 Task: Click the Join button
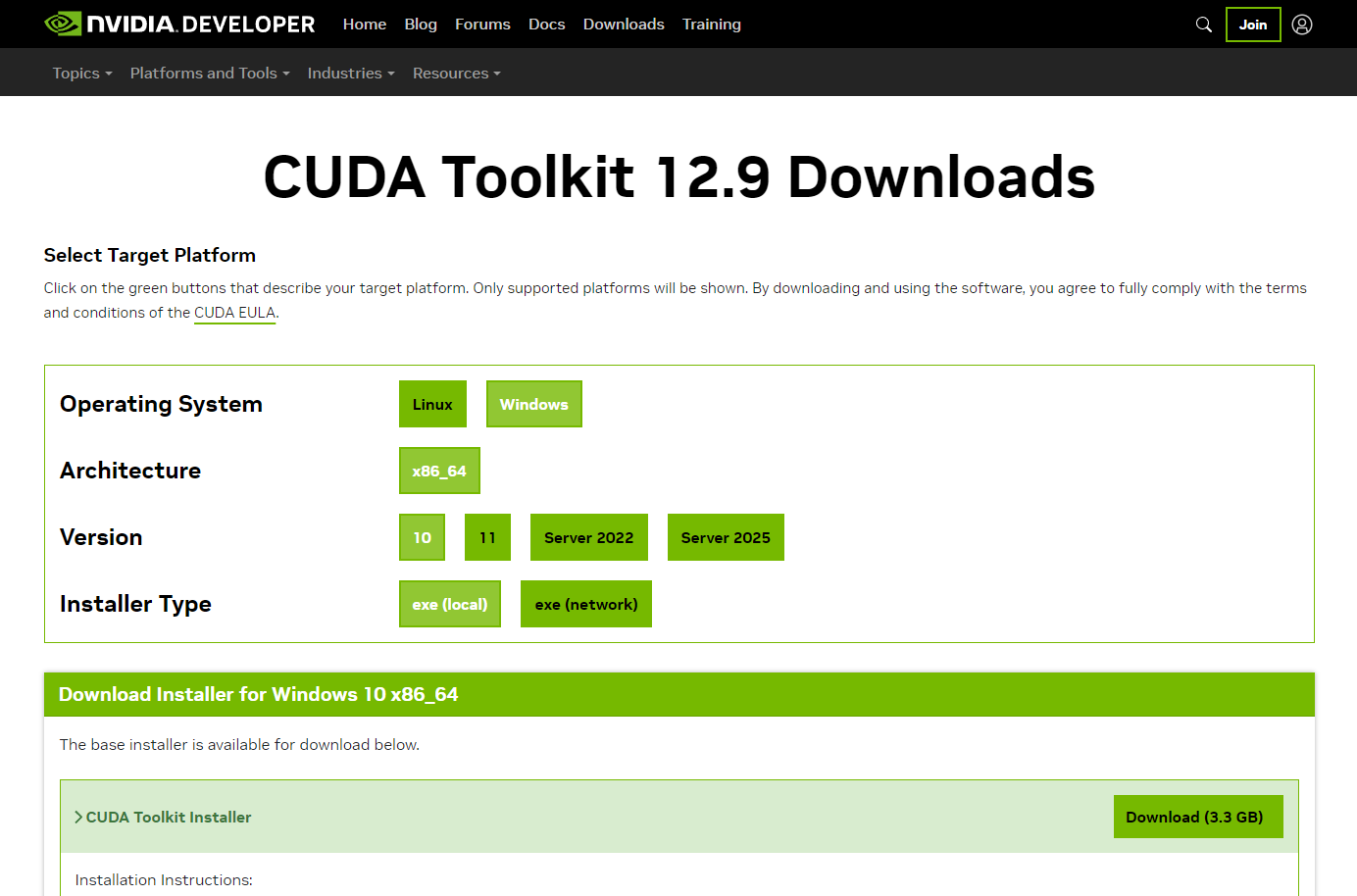pyautogui.click(x=1252, y=24)
